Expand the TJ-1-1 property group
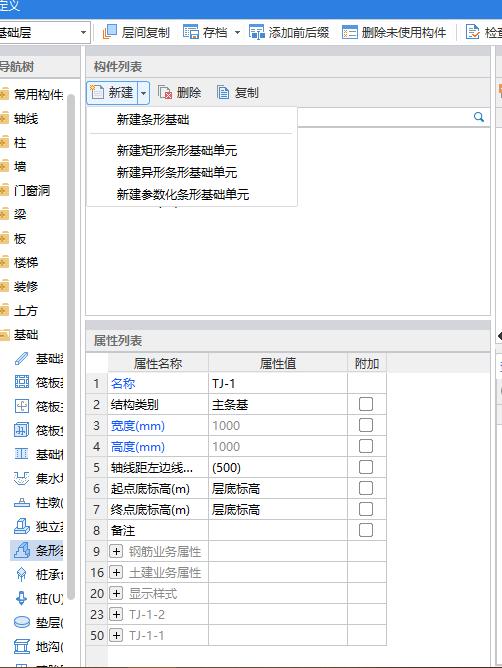 click(x=115, y=635)
